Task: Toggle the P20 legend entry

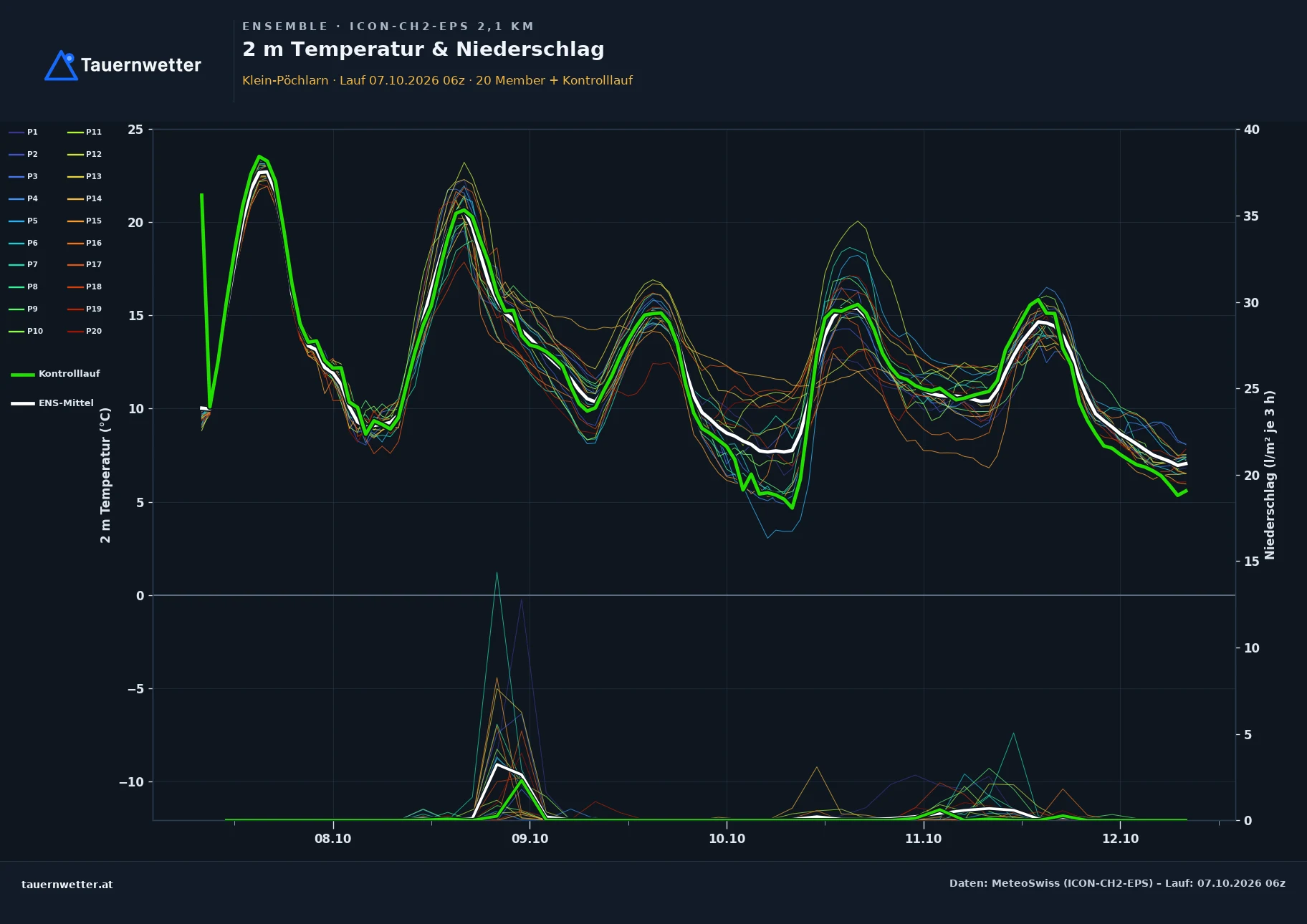Action: click(85, 331)
